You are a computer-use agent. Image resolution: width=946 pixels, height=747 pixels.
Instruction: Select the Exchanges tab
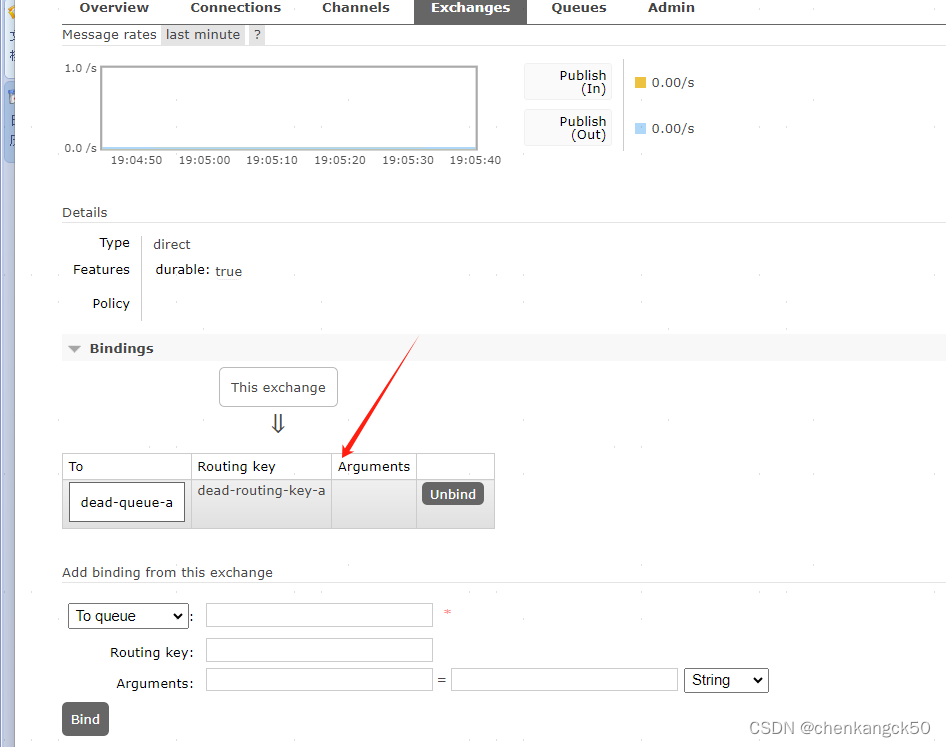tap(470, 10)
